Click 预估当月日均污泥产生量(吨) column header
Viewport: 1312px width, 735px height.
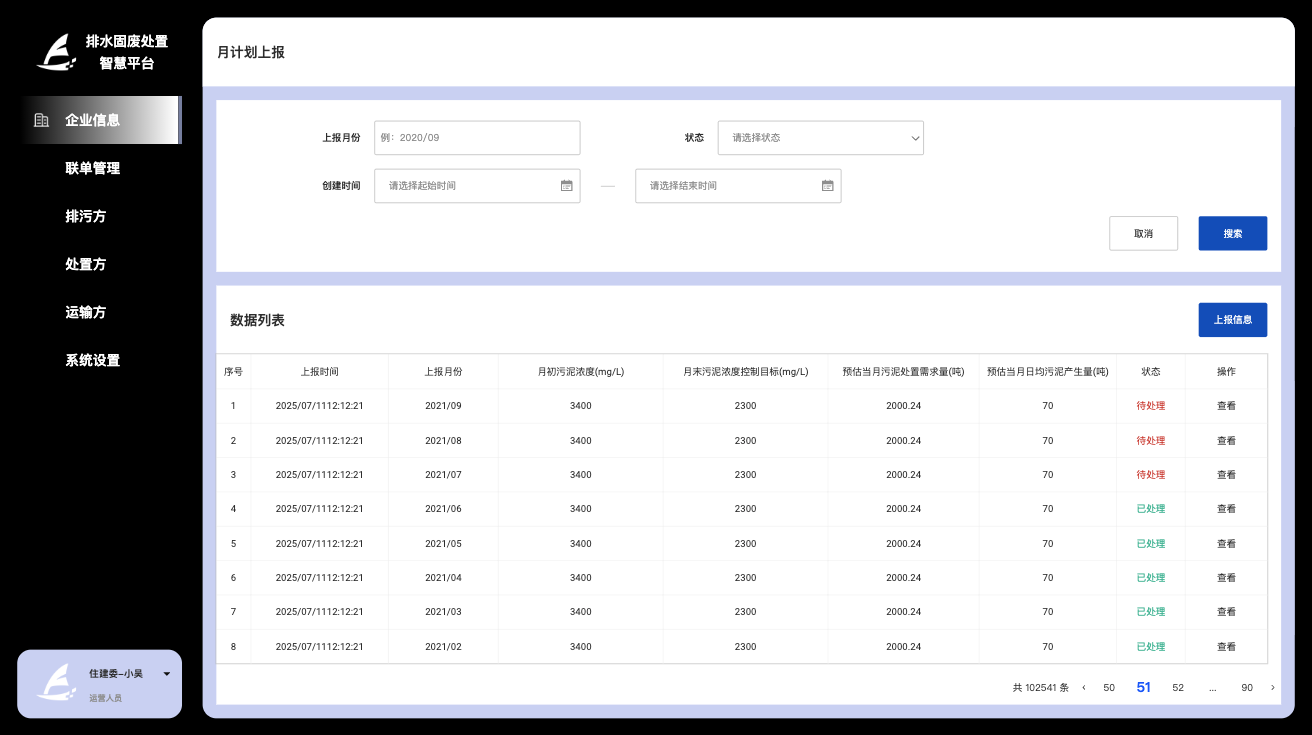(x=1048, y=371)
